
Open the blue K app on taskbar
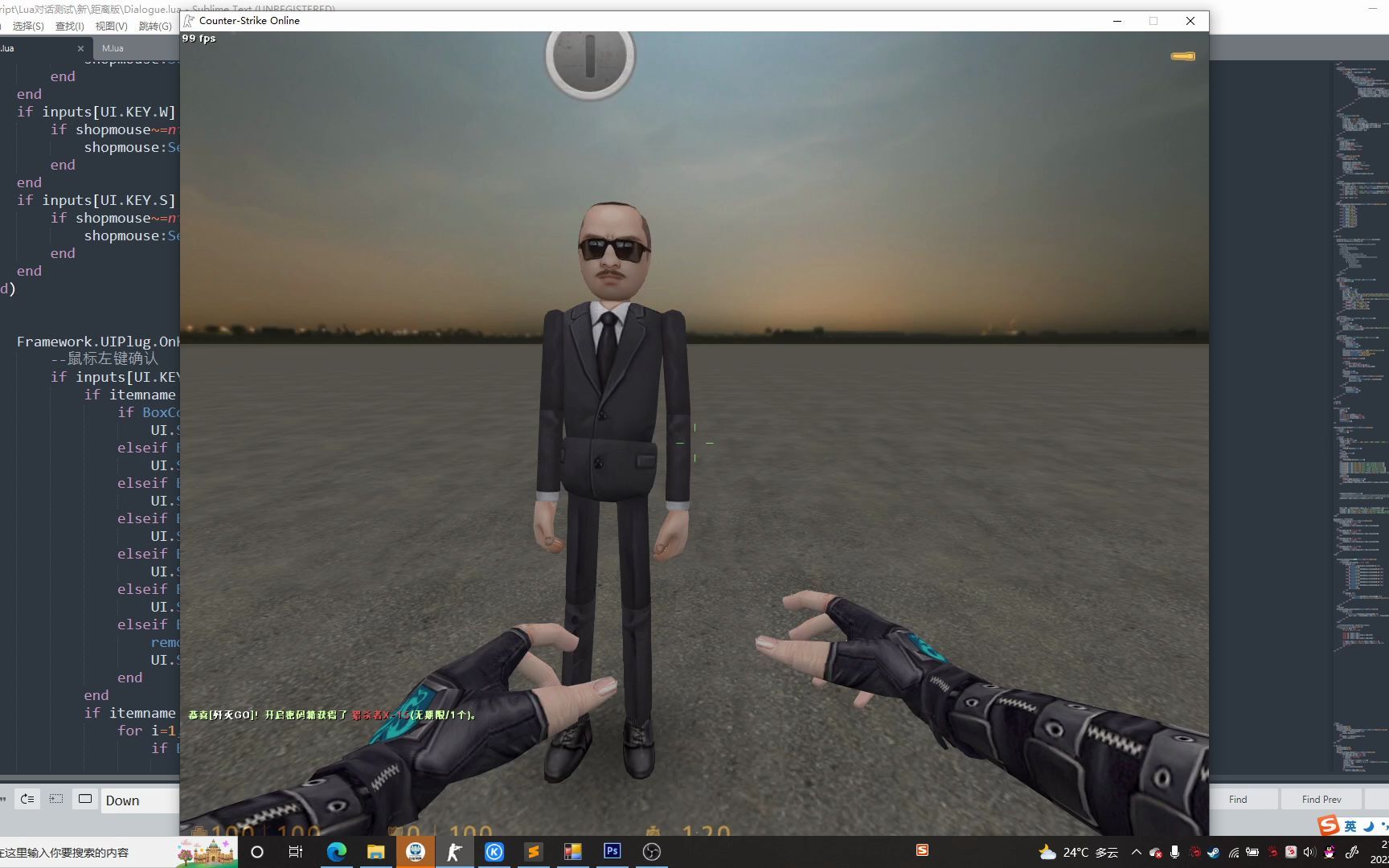pos(494,852)
